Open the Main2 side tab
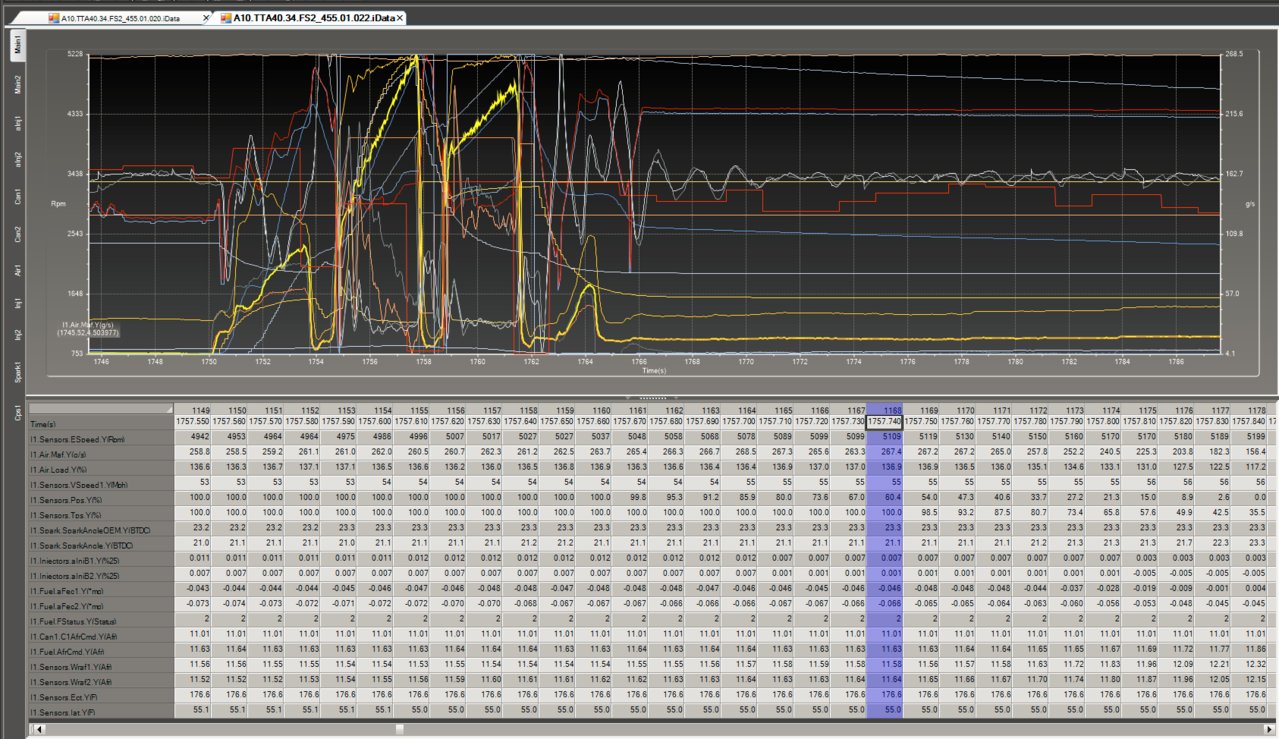1279x739 pixels. tap(17, 84)
